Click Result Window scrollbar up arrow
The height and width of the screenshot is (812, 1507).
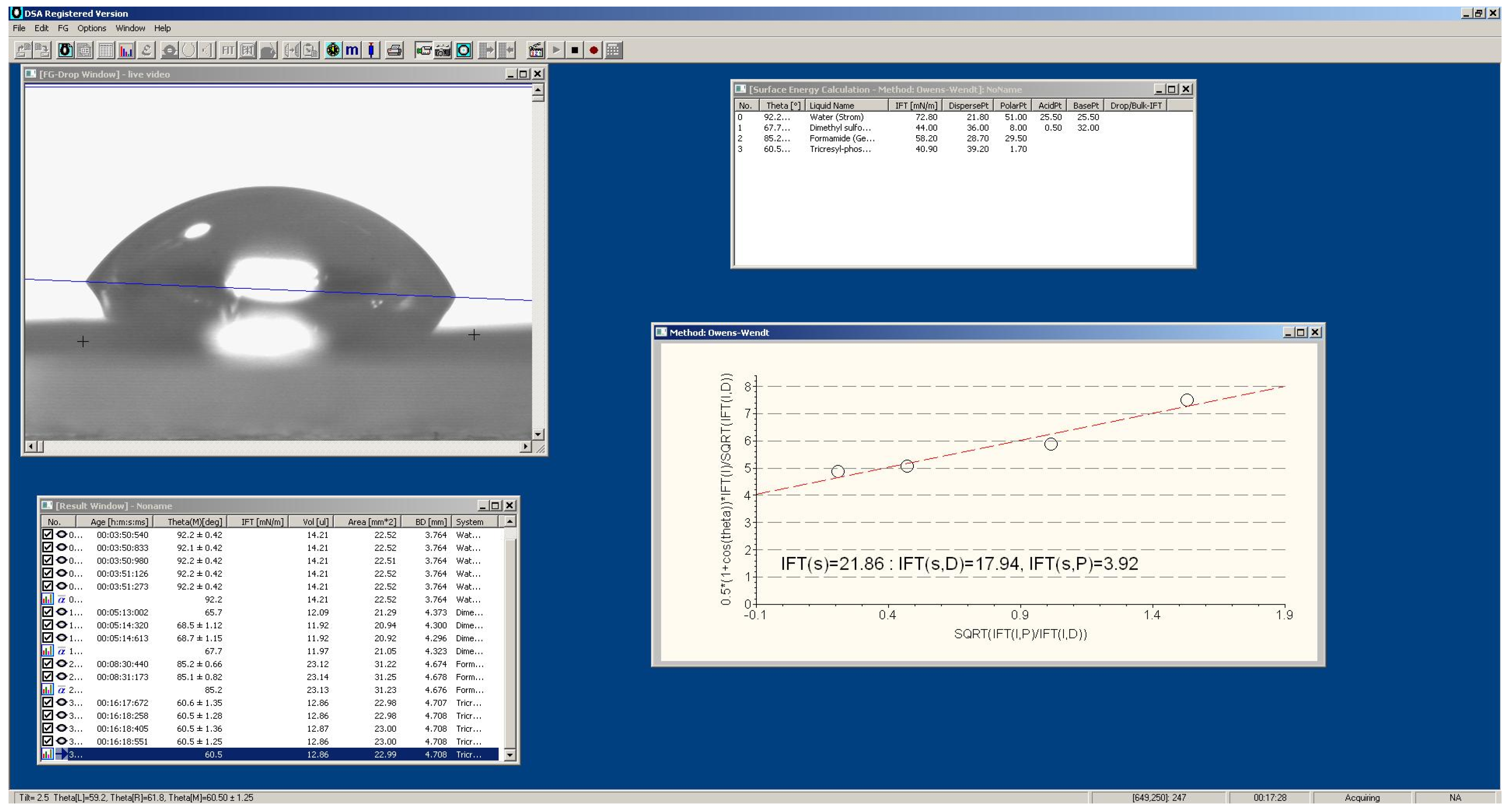(x=509, y=521)
